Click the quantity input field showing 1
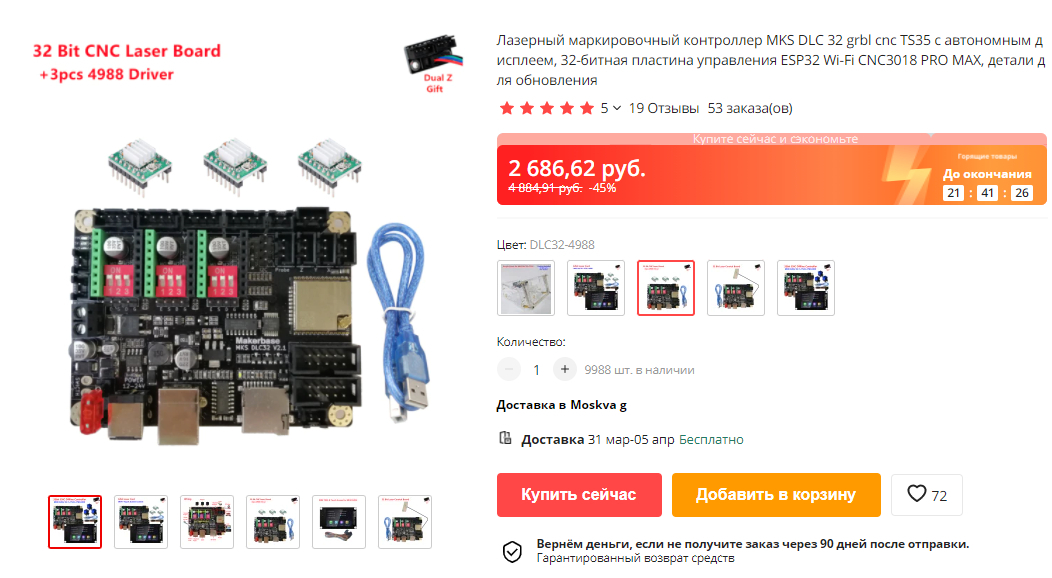This screenshot has height=578, width=1052. pyautogui.click(x=536, y=369)
